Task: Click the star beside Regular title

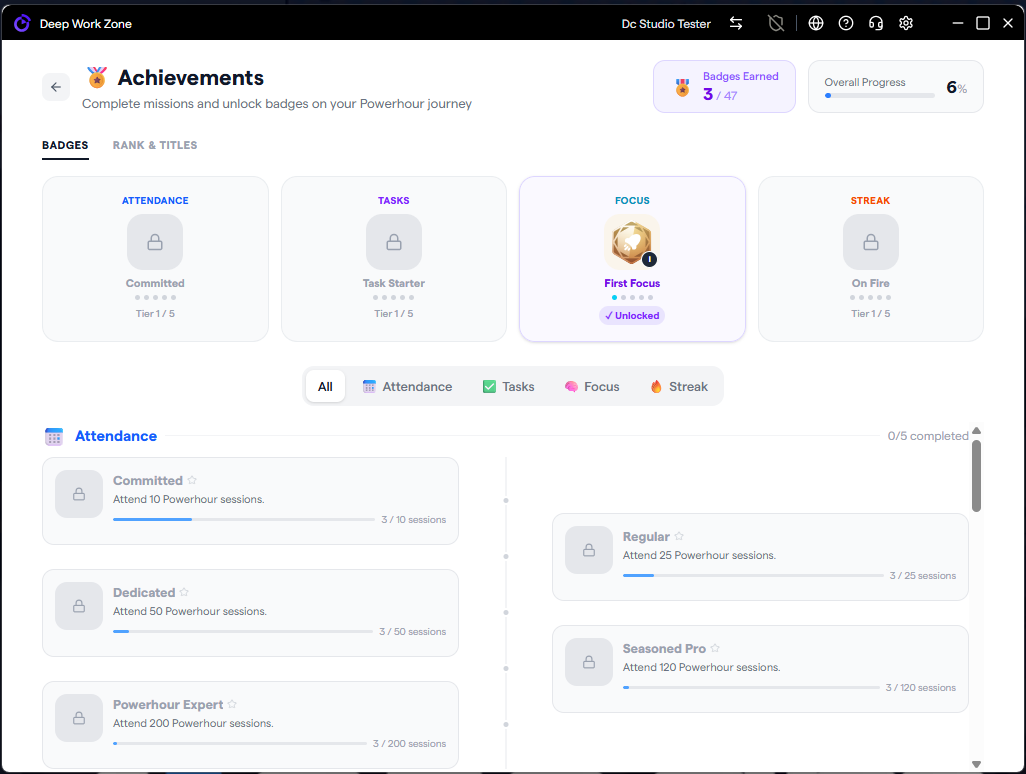Action: (x=679, y=537)
